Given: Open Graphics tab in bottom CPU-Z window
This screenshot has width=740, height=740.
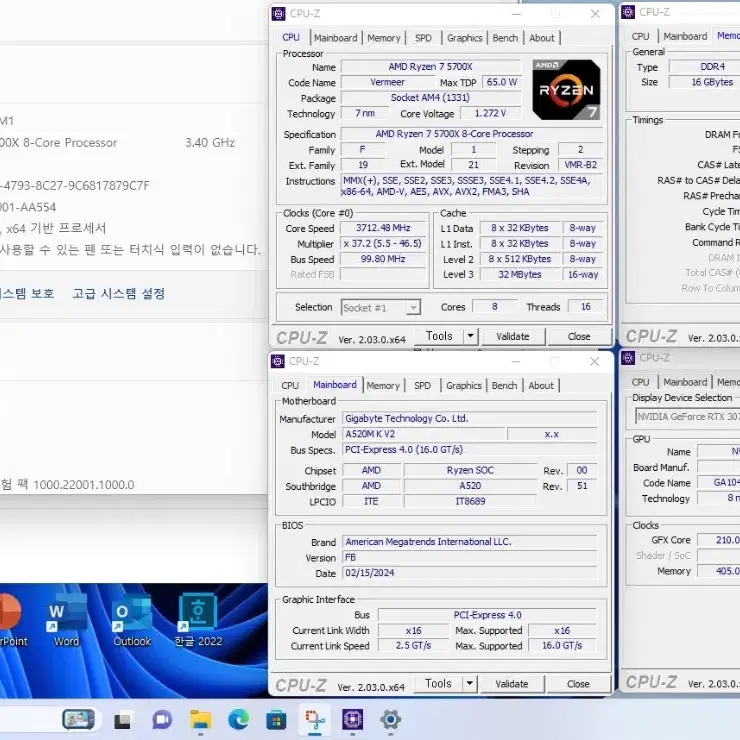Looking at the screenshot, I should coord(463,386).
